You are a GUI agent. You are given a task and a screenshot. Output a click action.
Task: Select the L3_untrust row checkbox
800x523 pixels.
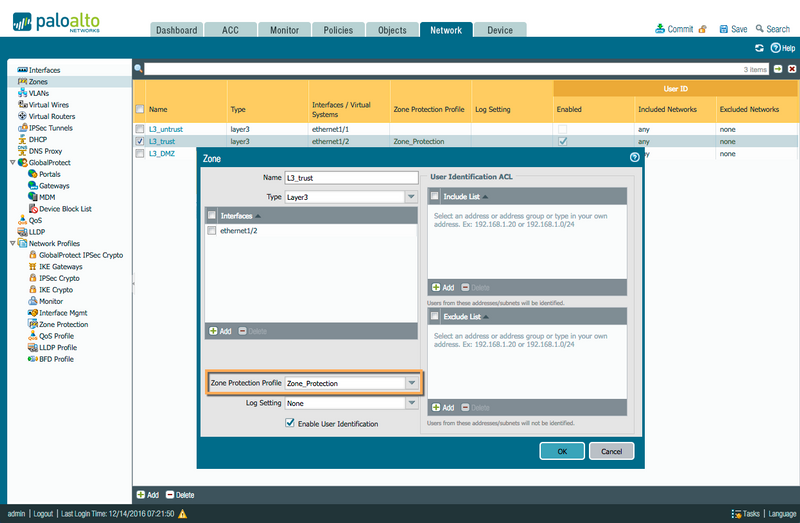pos(140,129)
